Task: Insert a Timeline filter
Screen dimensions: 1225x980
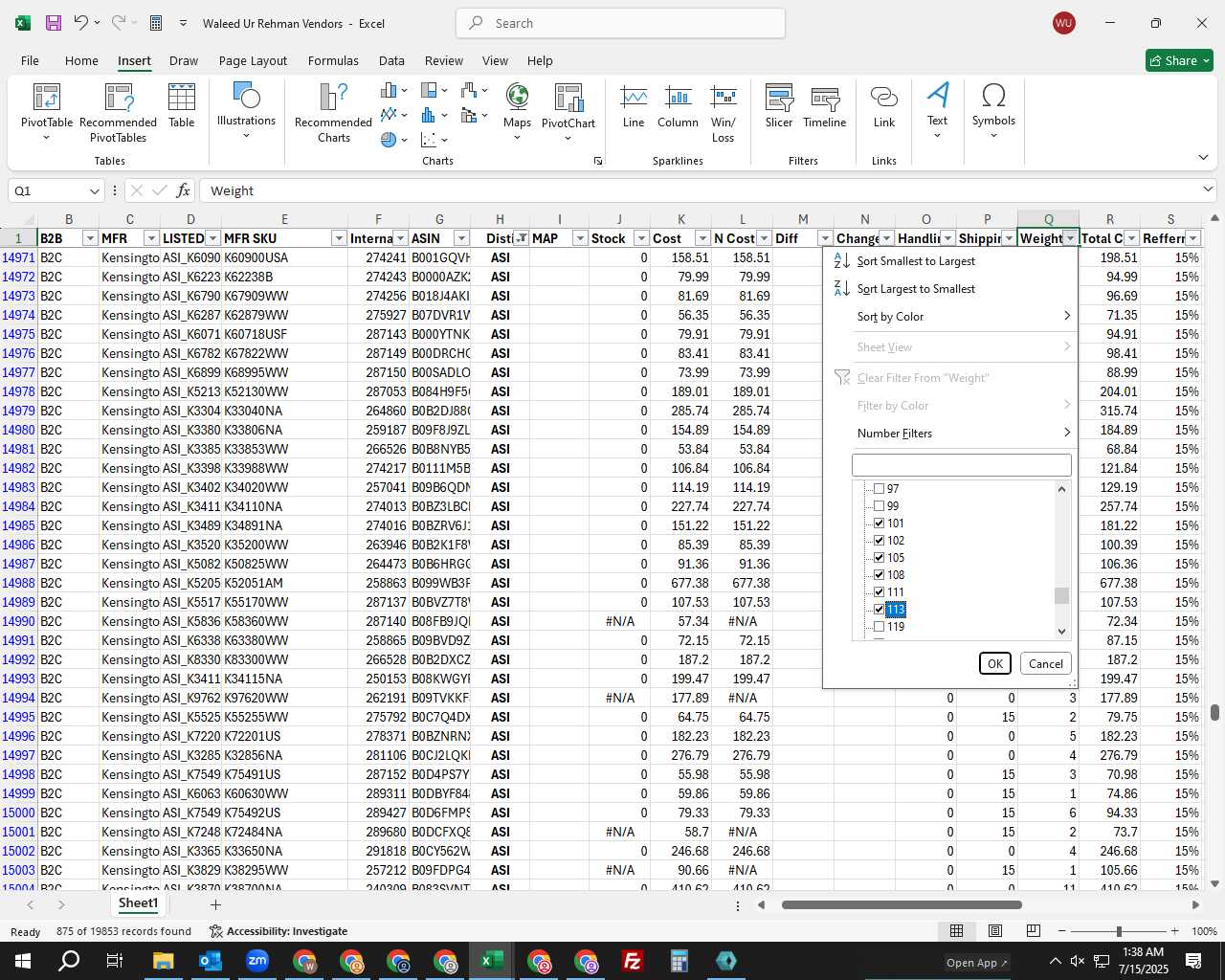Action: (825, 106)
